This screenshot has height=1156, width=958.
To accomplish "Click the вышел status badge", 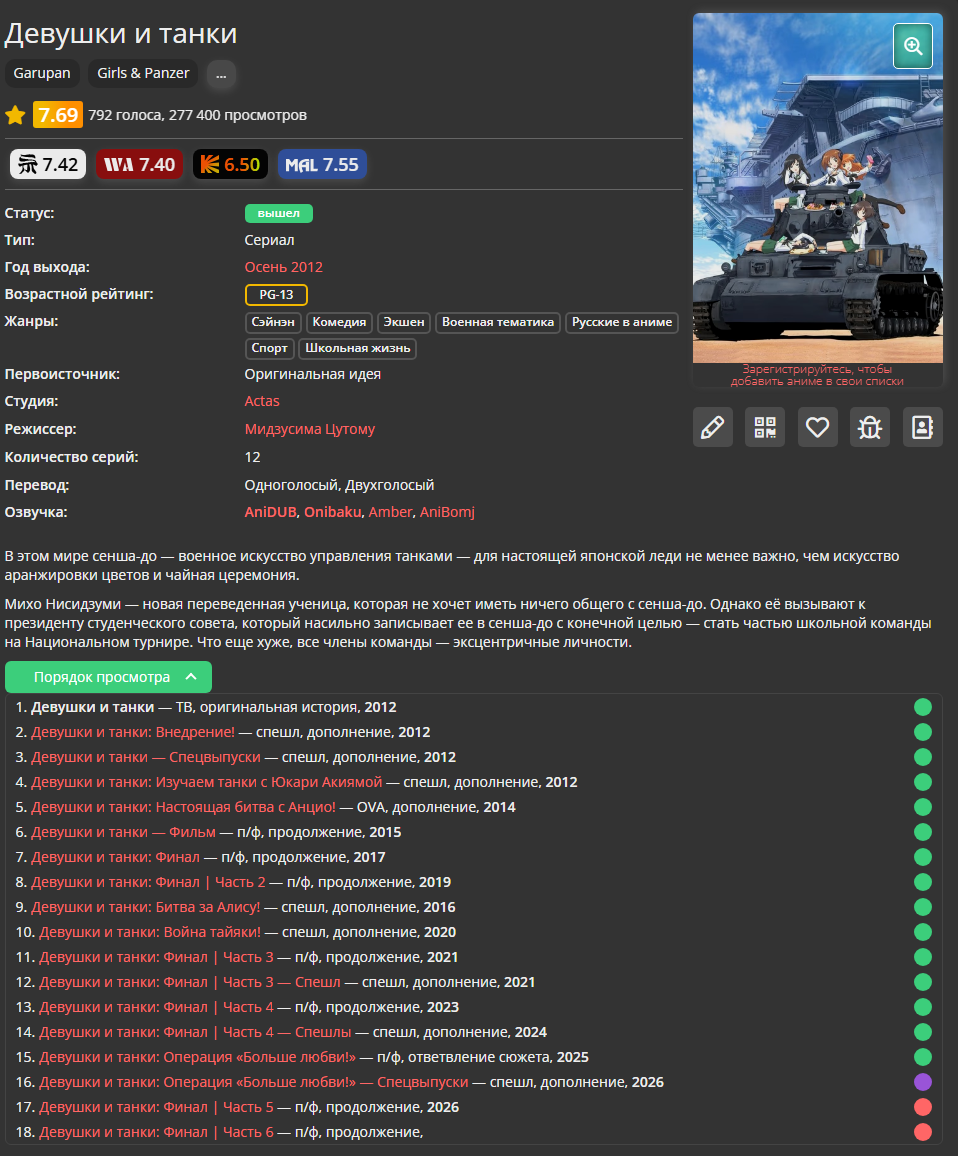I will [279, 213].
